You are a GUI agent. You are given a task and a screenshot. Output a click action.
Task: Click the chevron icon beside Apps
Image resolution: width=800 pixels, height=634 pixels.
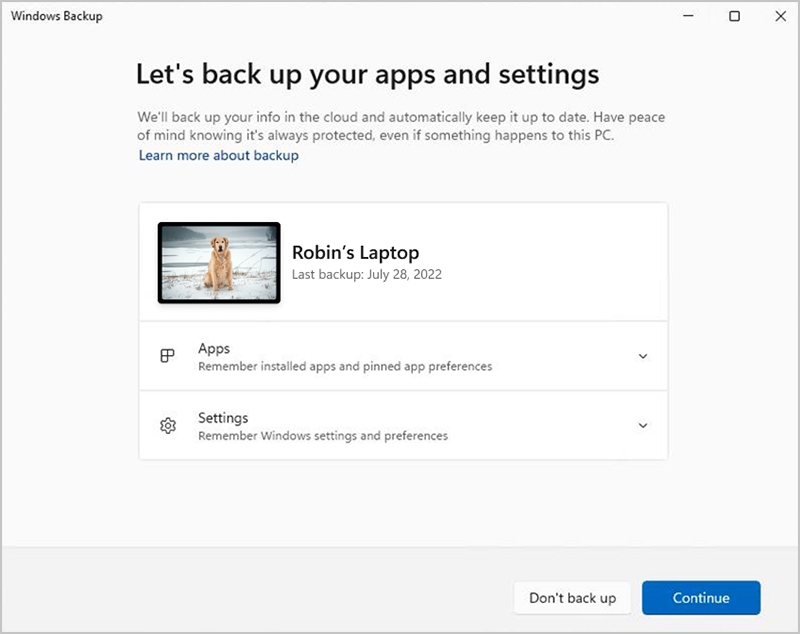[643, 356]
